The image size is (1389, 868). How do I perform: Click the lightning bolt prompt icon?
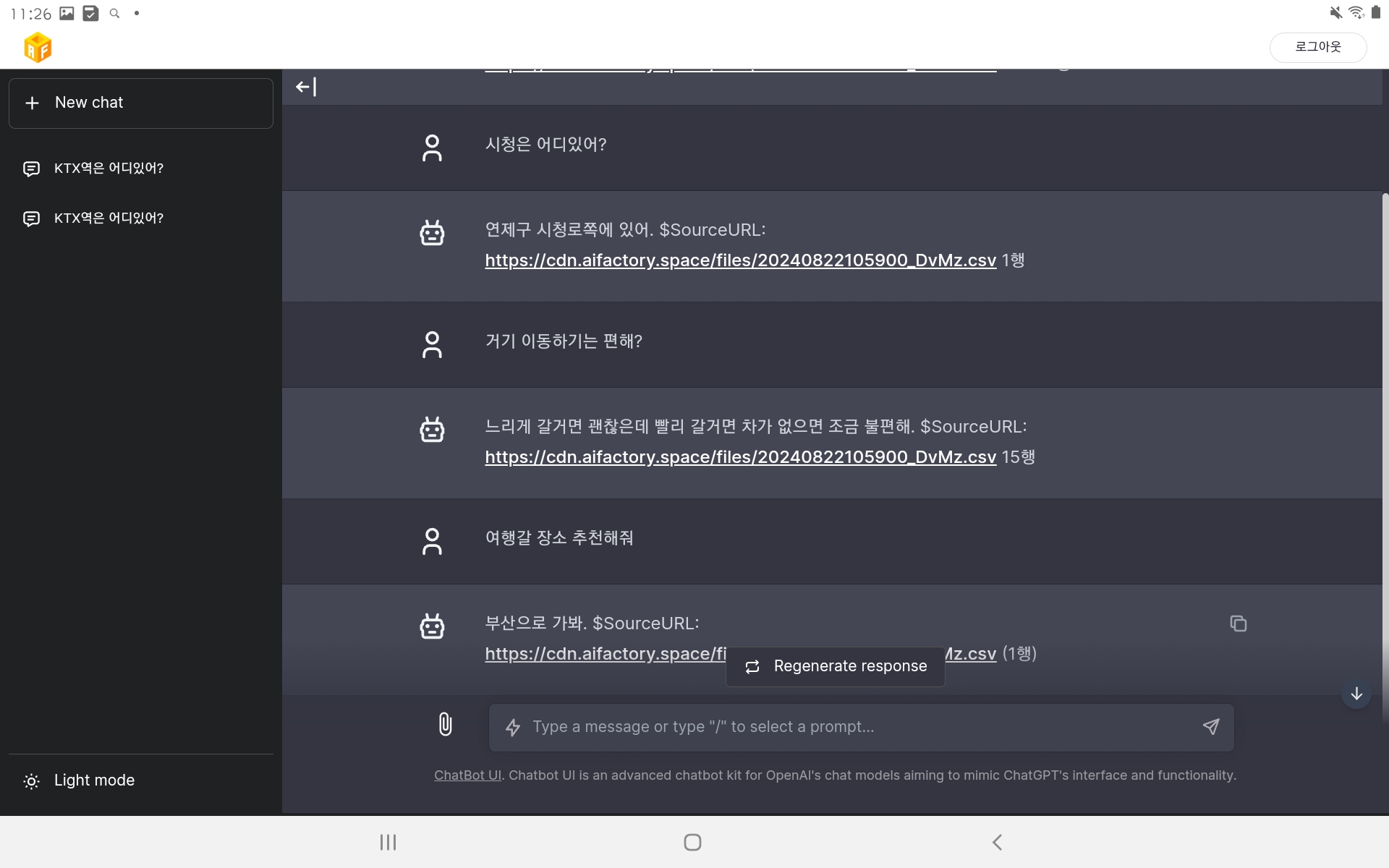pos(513,727)
